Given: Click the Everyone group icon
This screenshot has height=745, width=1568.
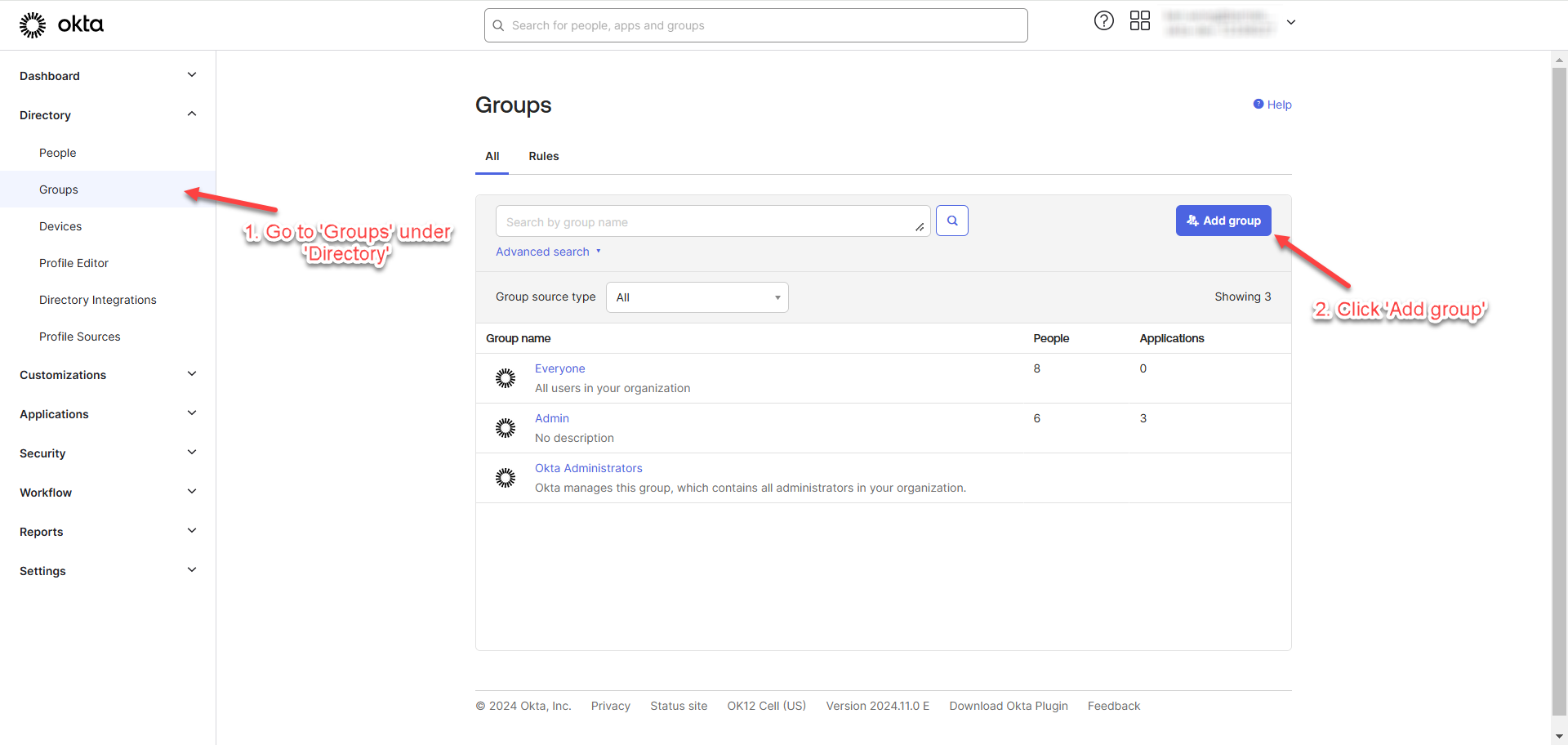Looking at the screenshot, I should click(x=506, y=378).
